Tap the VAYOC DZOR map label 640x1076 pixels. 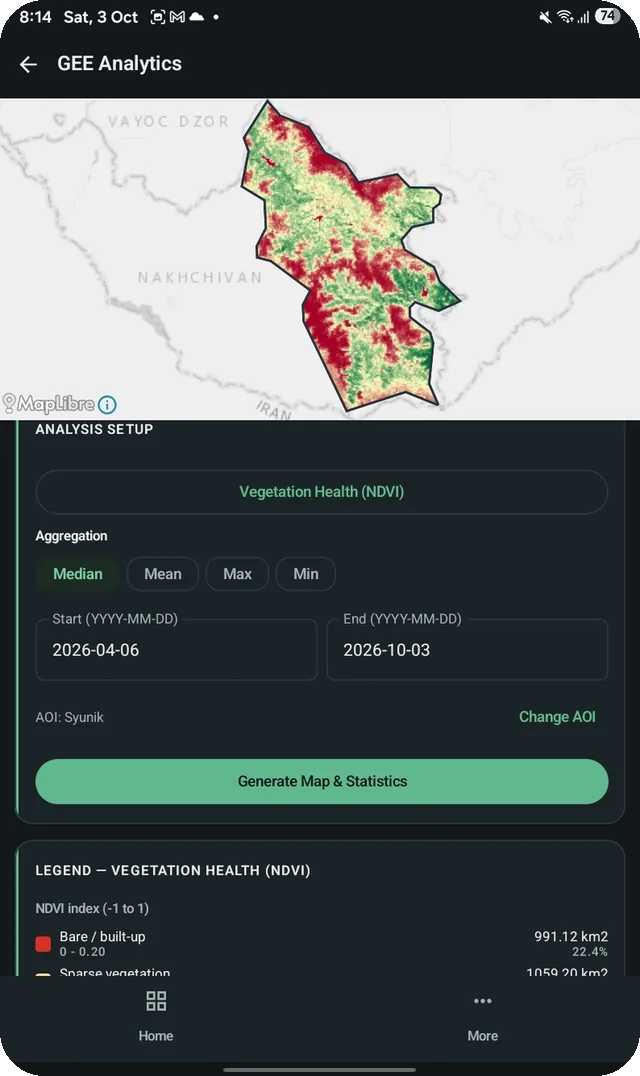click(168, 121)
